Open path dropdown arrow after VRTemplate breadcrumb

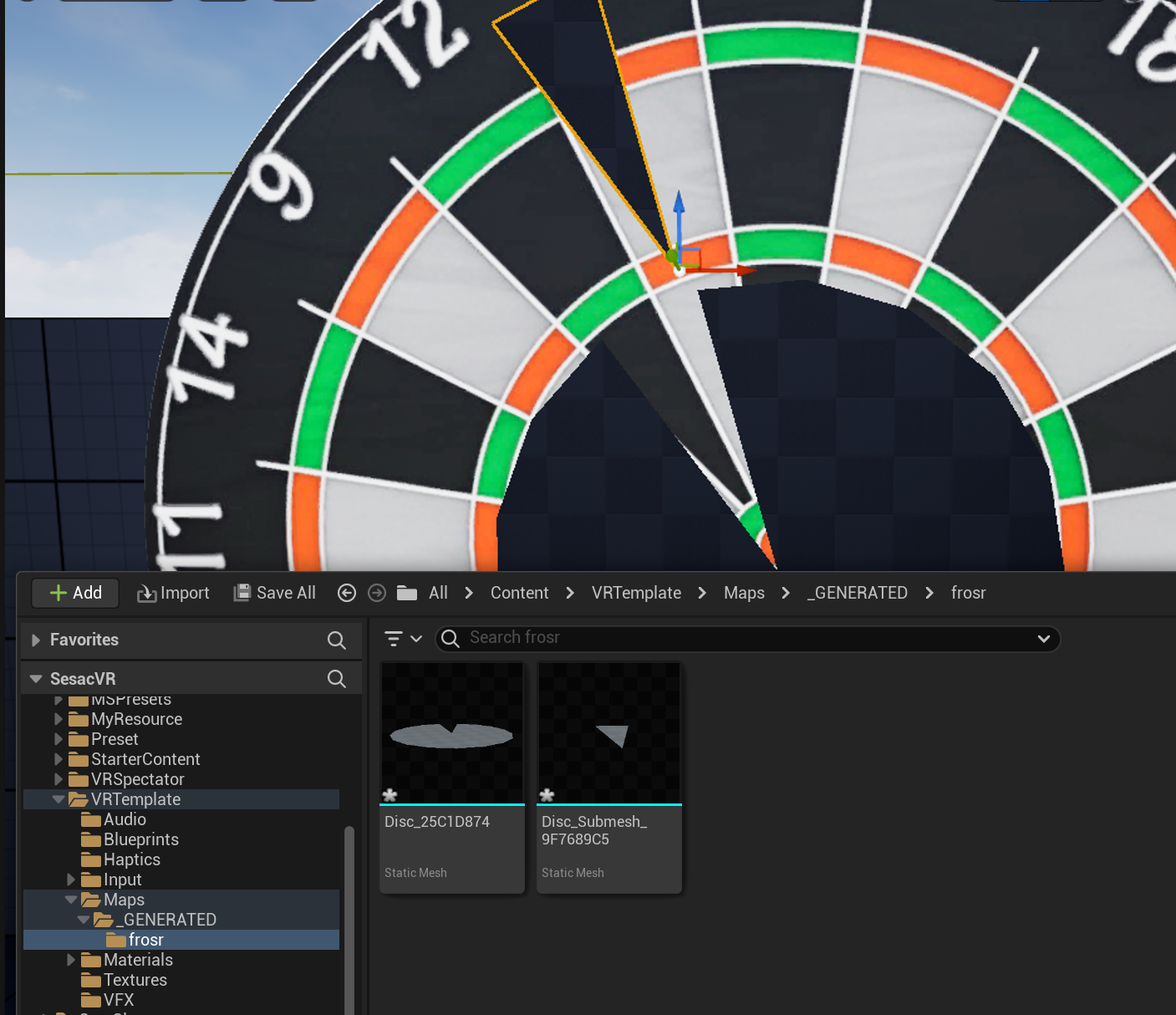pos(702,593)
